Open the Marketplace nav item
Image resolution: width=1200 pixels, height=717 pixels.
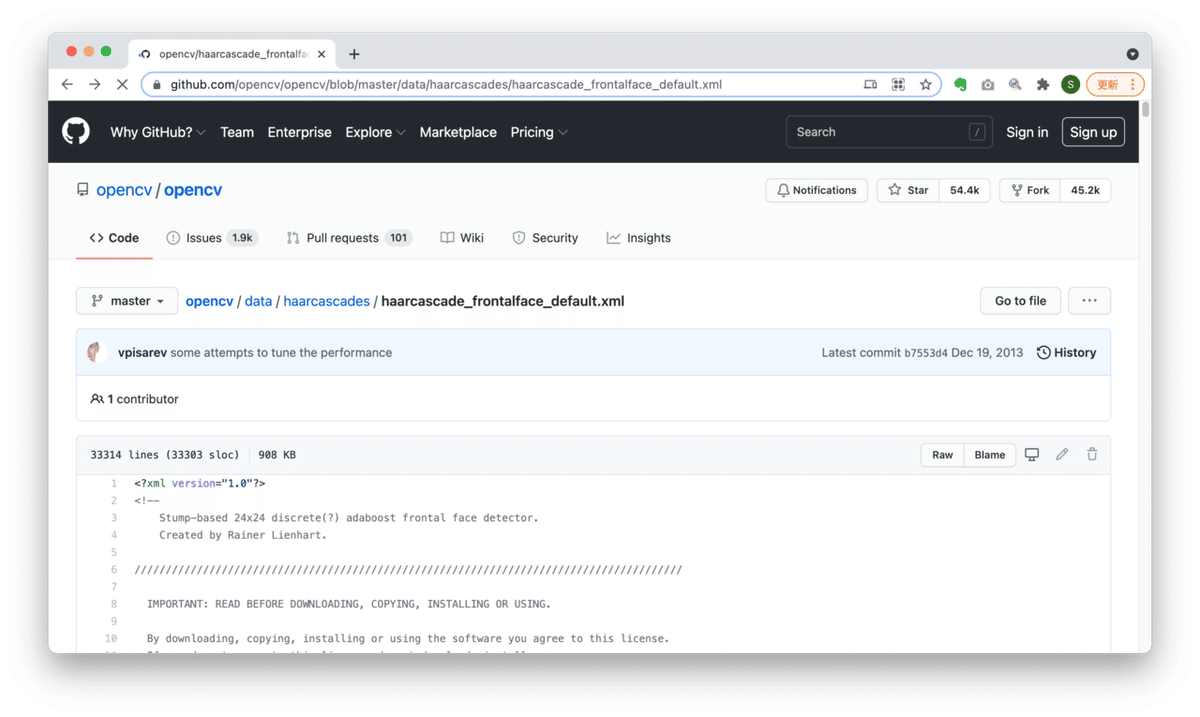coord(458,132)
